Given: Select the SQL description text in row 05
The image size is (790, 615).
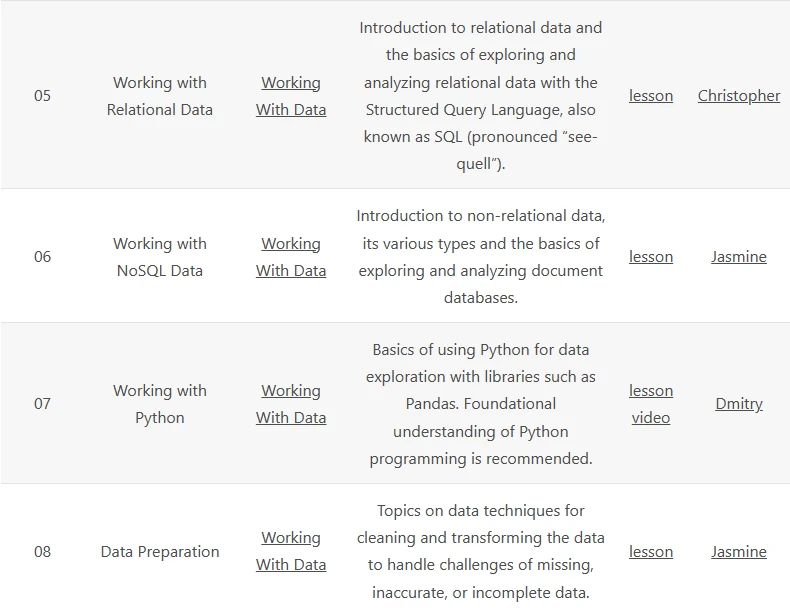Looking at the screenshot, I should pos(481,96).
